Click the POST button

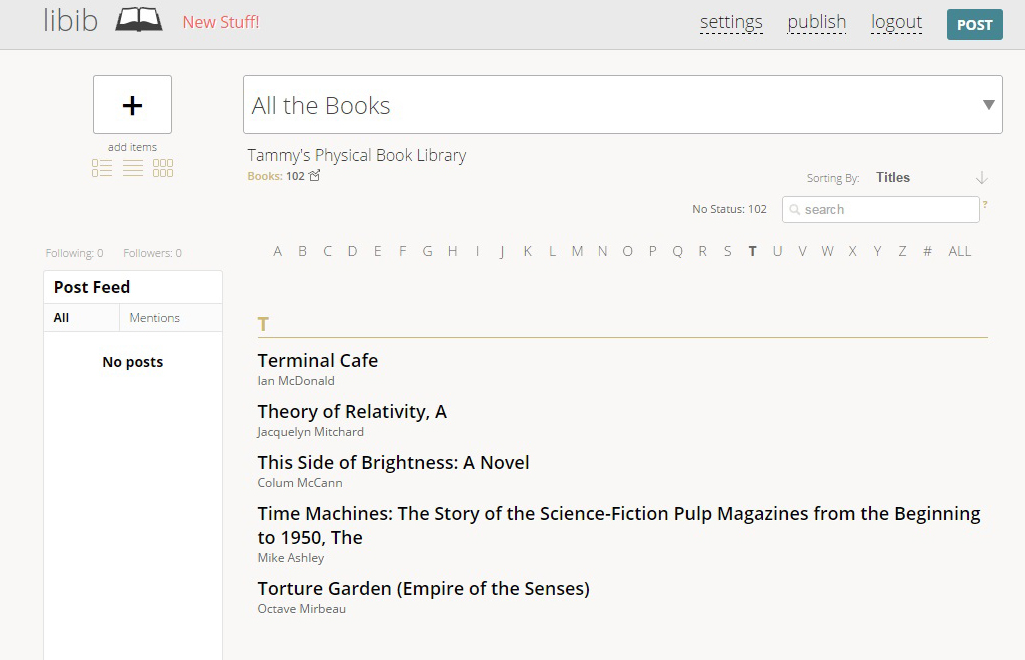pos(974,25)
